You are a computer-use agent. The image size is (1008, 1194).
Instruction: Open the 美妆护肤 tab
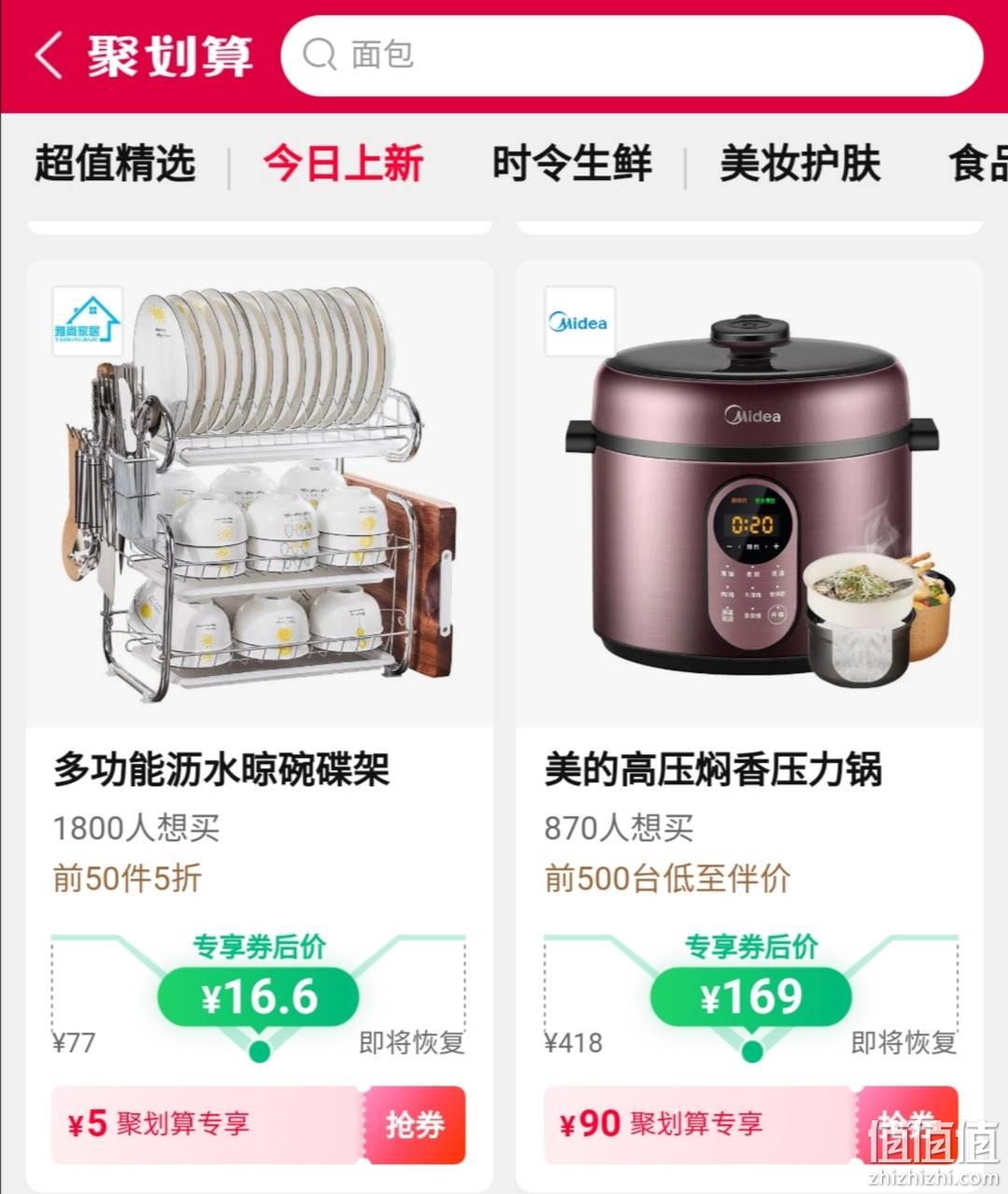tap(800, 163)
